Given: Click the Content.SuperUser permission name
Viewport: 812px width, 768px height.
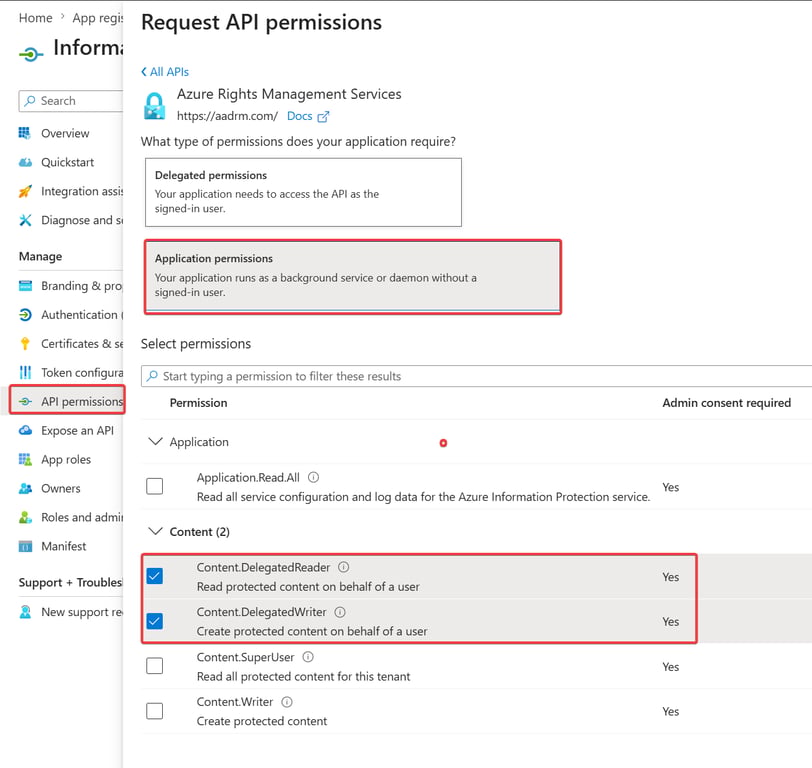Looking at the screenshot, I should tap(245, 657).
